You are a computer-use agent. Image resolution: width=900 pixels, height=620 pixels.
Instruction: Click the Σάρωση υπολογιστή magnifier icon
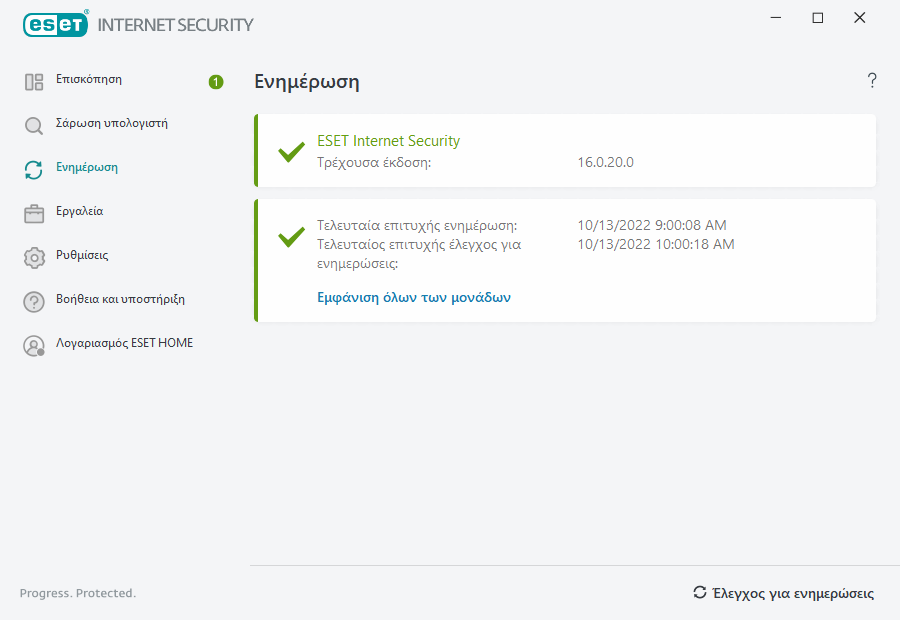34,126
